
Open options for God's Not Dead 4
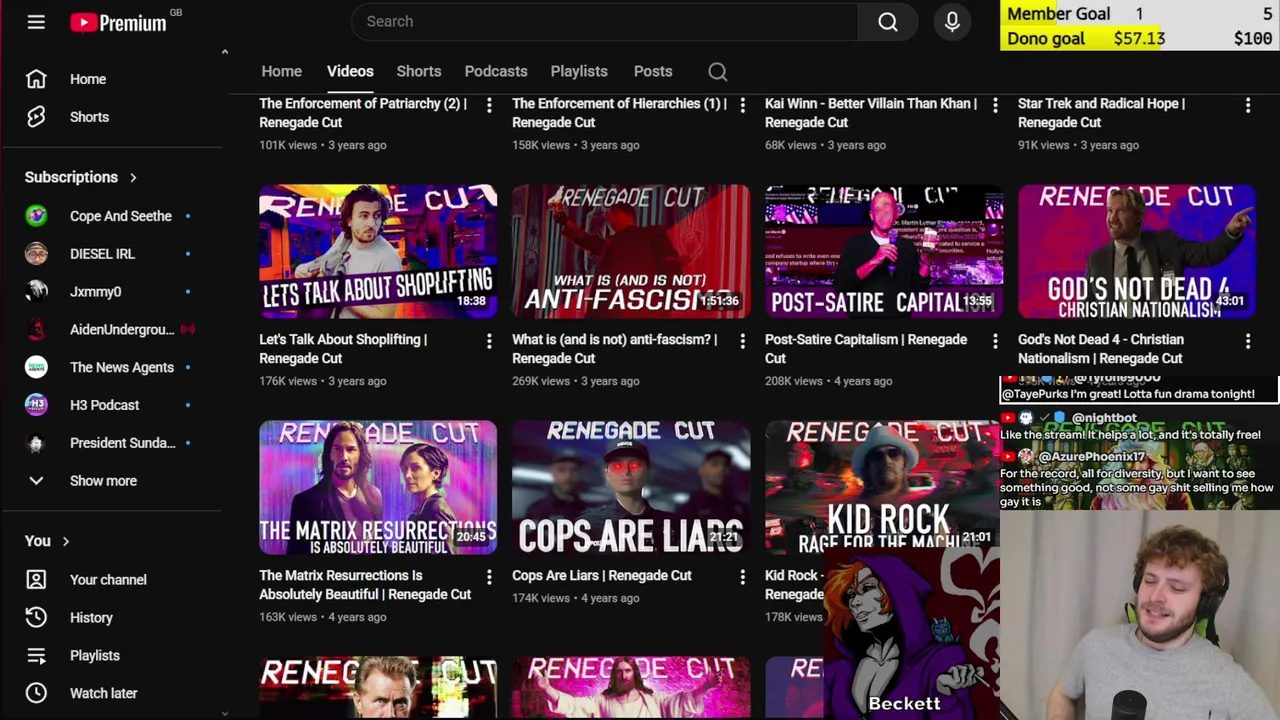point(1248,341)
